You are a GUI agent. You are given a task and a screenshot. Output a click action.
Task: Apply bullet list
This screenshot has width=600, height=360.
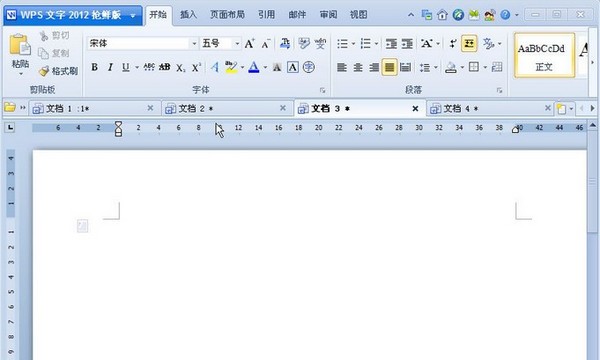click(342, 44)
